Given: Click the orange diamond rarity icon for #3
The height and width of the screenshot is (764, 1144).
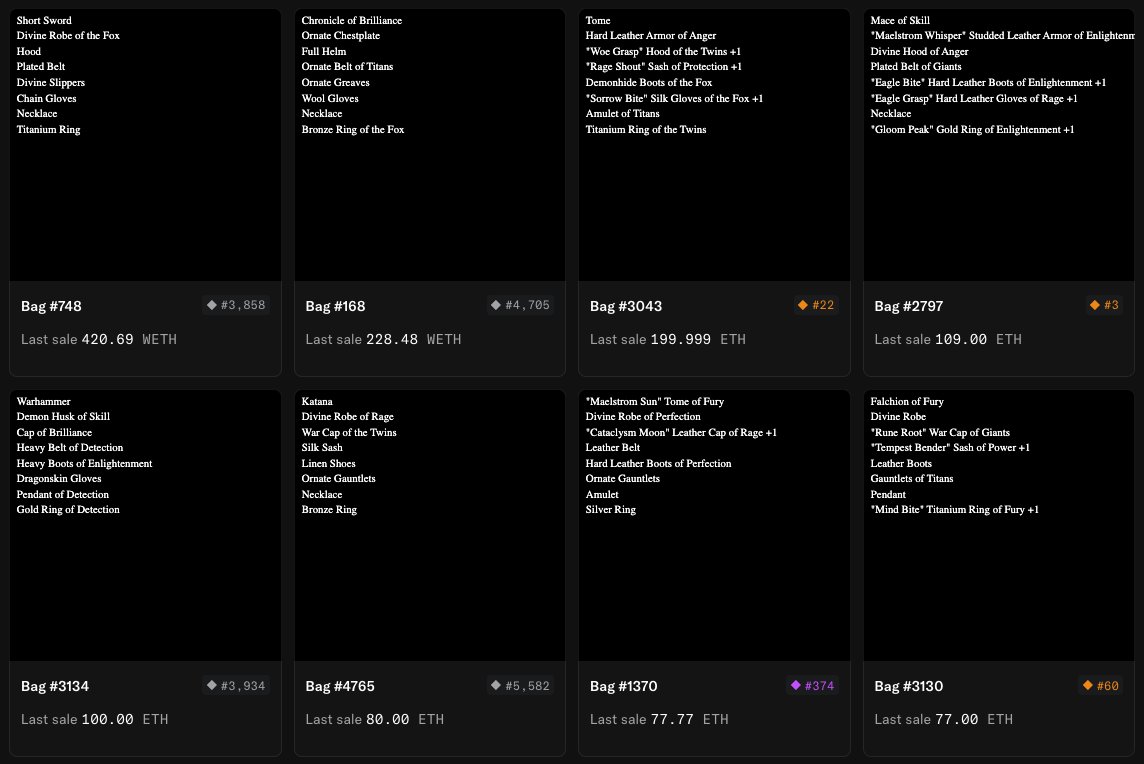Looking at the screenshot, I should pyautogui.click(x=1094, y=305).
